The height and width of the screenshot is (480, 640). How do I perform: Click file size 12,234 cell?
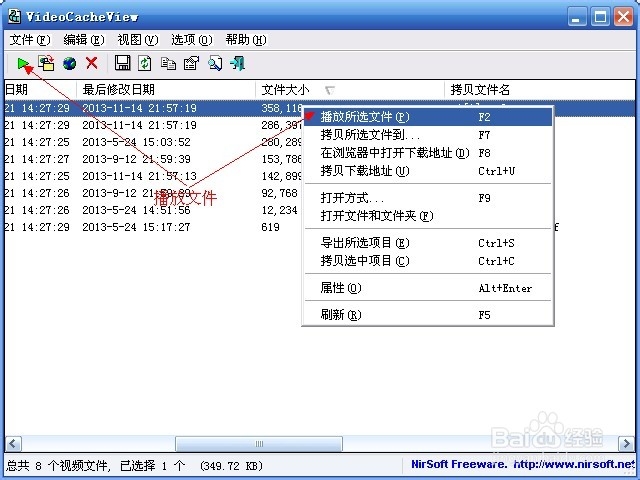click(280, 210)
